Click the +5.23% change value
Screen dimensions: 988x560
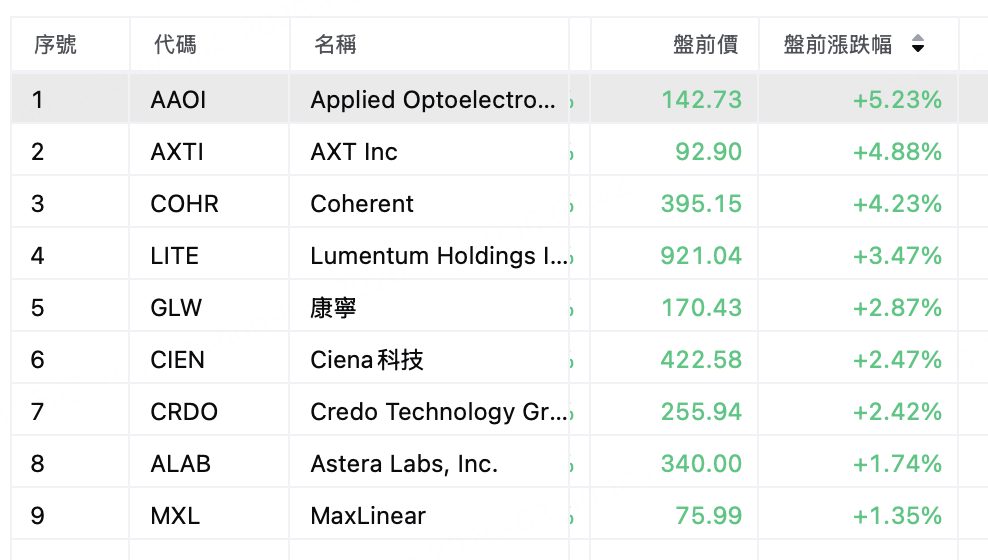(897, 100)
